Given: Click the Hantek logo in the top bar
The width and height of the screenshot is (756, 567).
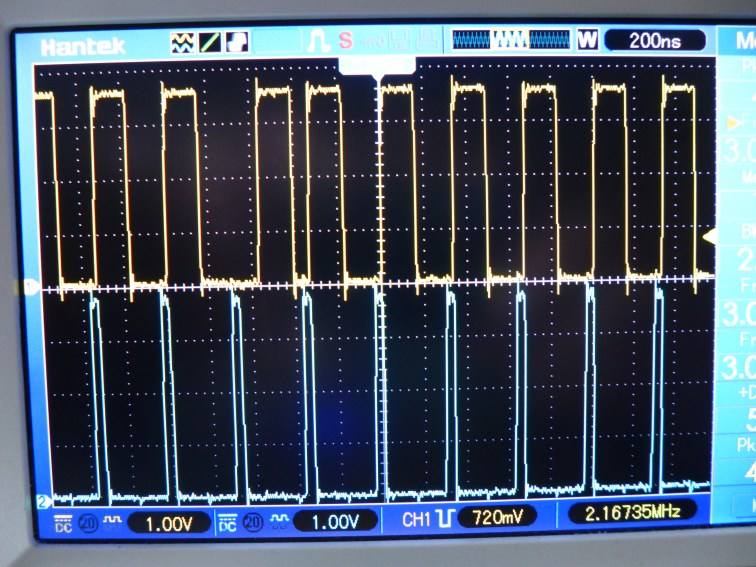Looking at the screenshot, I should [x=82, y=46].
